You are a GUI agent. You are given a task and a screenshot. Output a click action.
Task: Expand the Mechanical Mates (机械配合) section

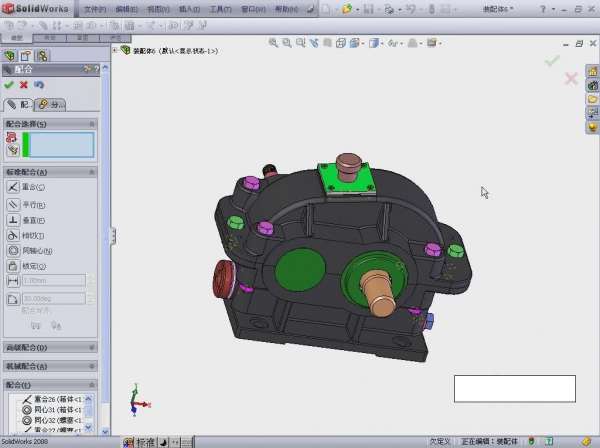(50, 366)
